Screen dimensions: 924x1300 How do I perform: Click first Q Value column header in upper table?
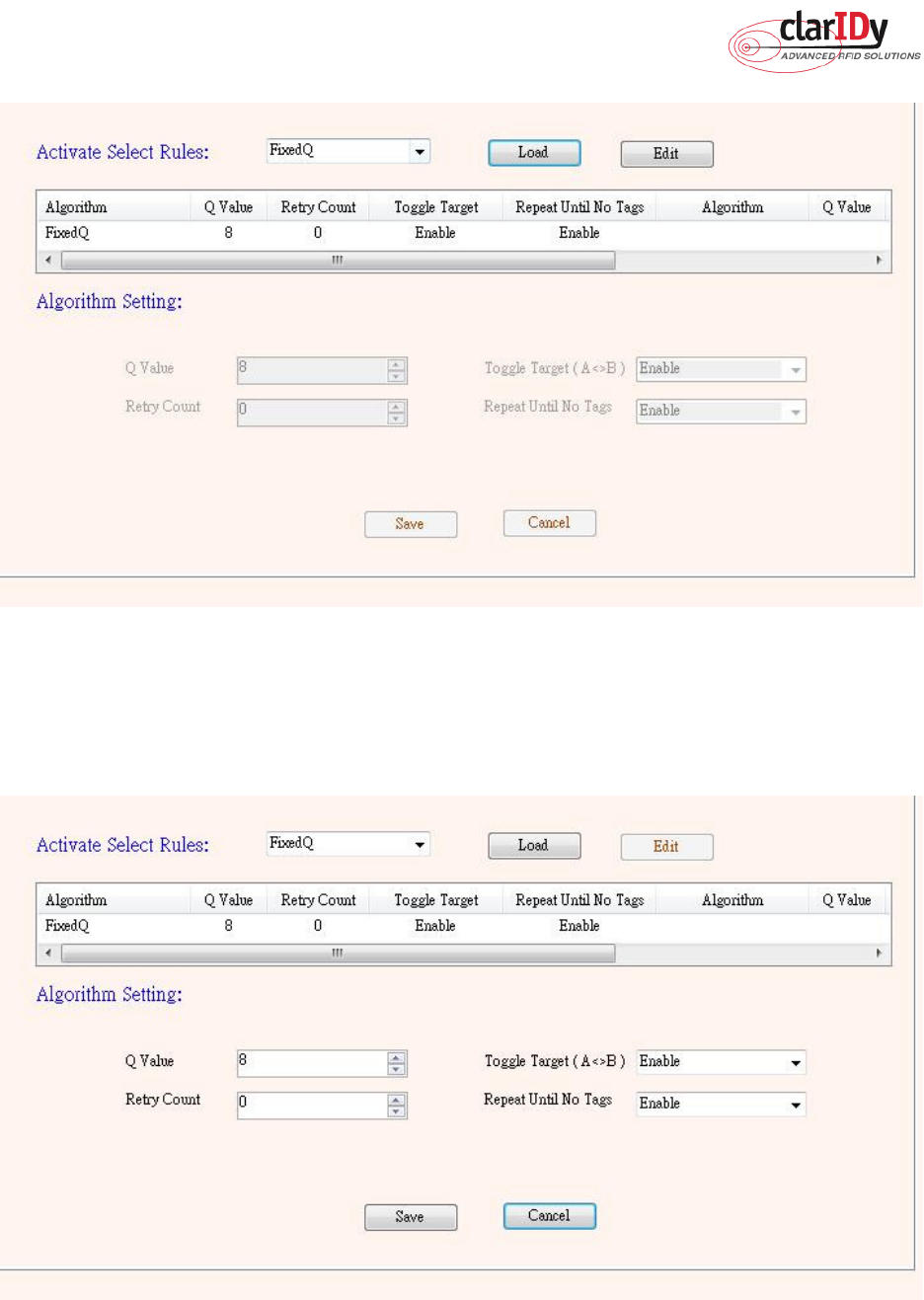229,207
